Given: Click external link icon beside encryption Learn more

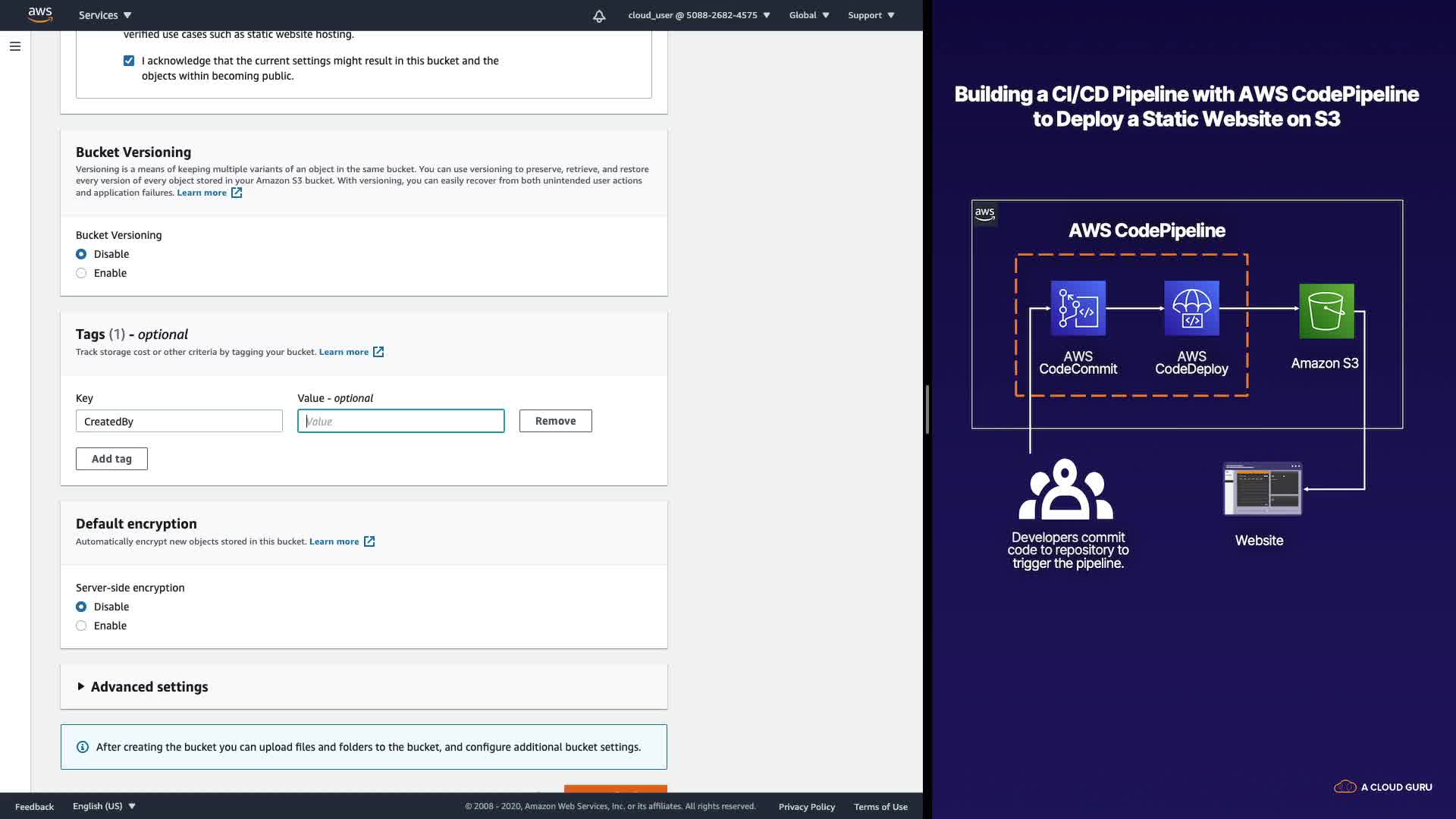Looking at the screenshot, I should coord(369,541).
